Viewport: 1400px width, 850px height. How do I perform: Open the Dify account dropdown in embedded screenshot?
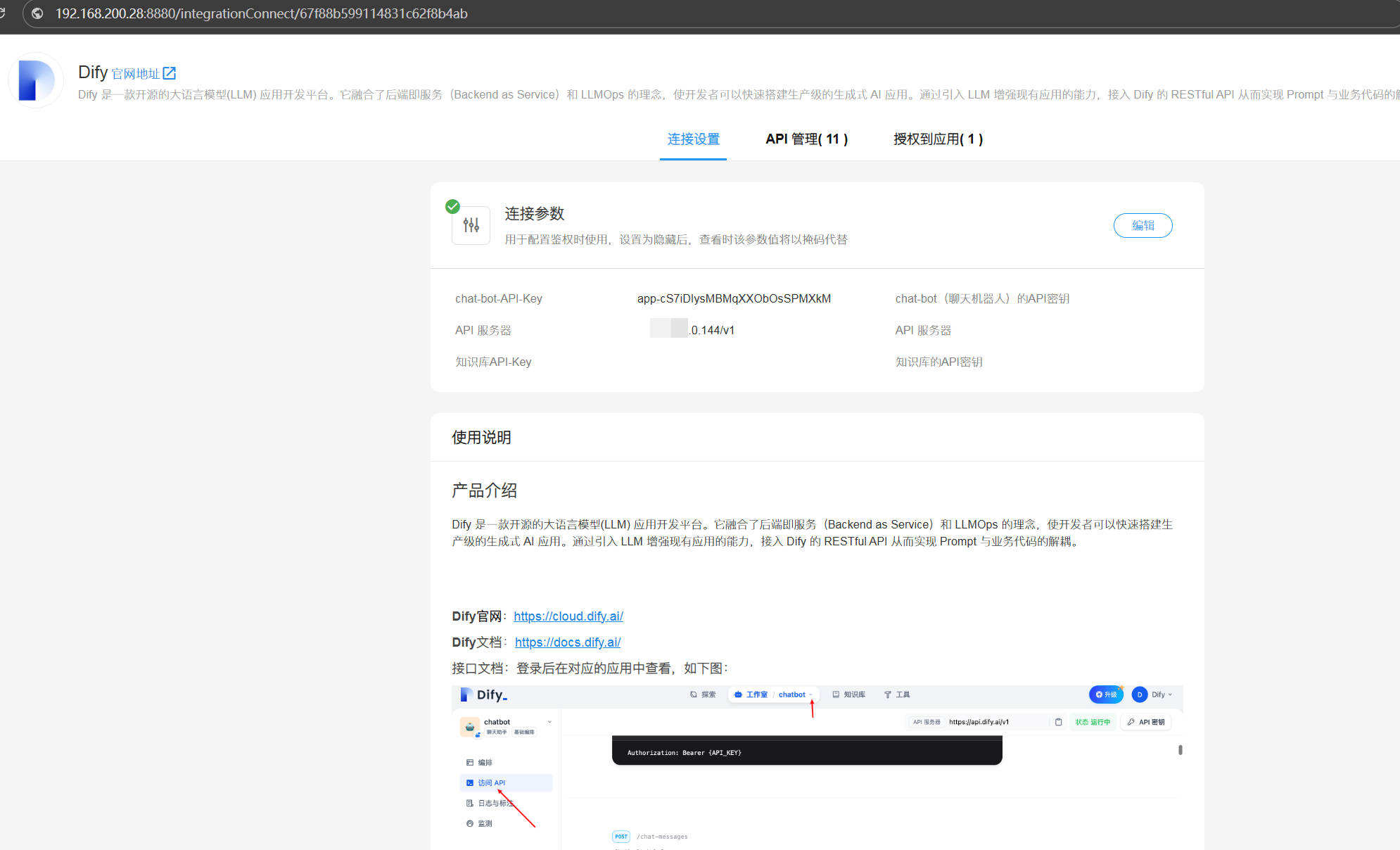click(x=1161, y=694)
